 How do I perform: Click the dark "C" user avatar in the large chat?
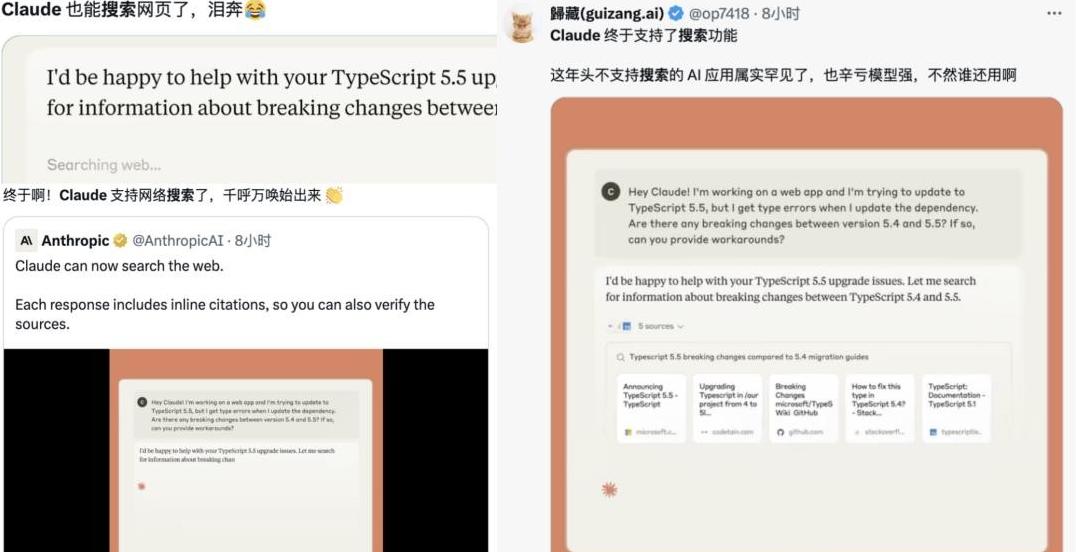(x=610, y=192)
